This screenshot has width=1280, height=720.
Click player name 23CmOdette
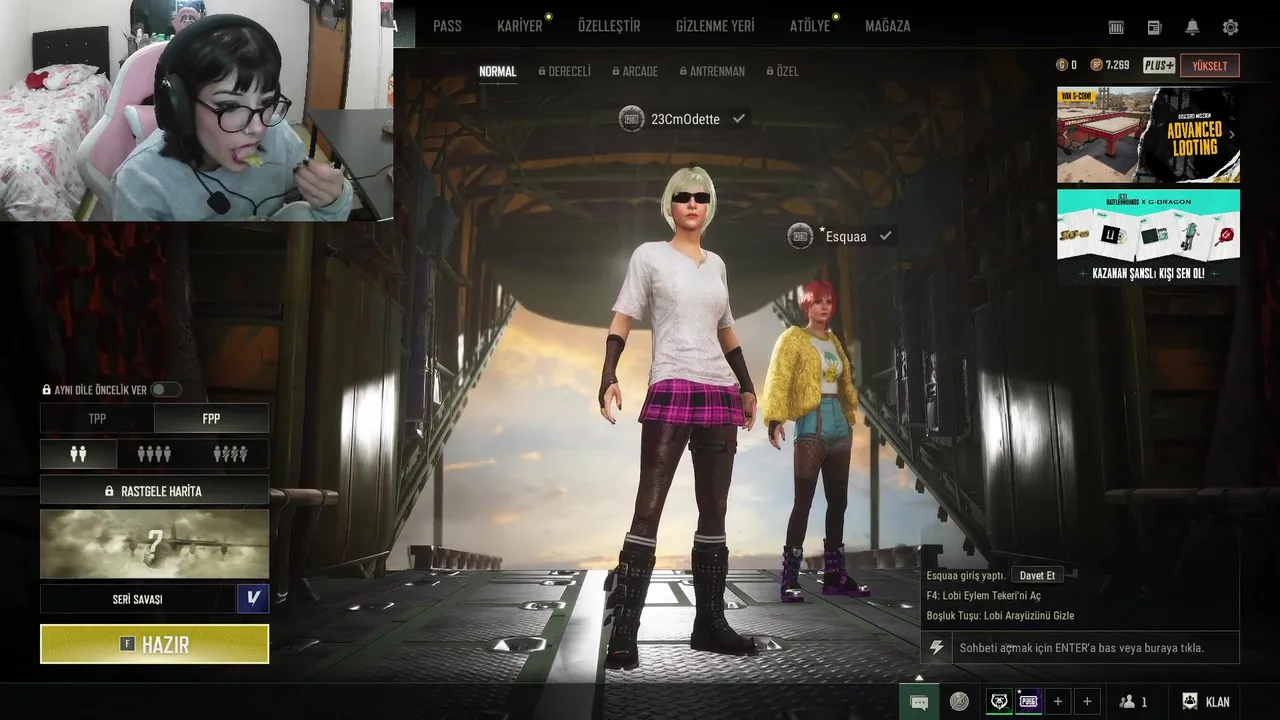(x=685, y=119)
